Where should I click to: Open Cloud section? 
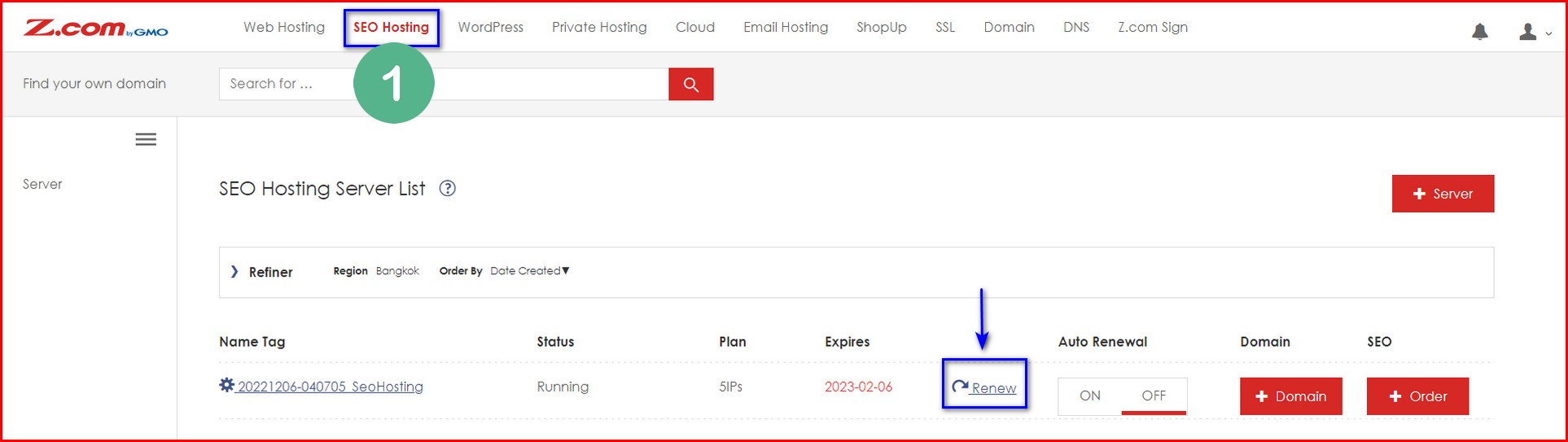pyautogui.click(x=695, y=27)
